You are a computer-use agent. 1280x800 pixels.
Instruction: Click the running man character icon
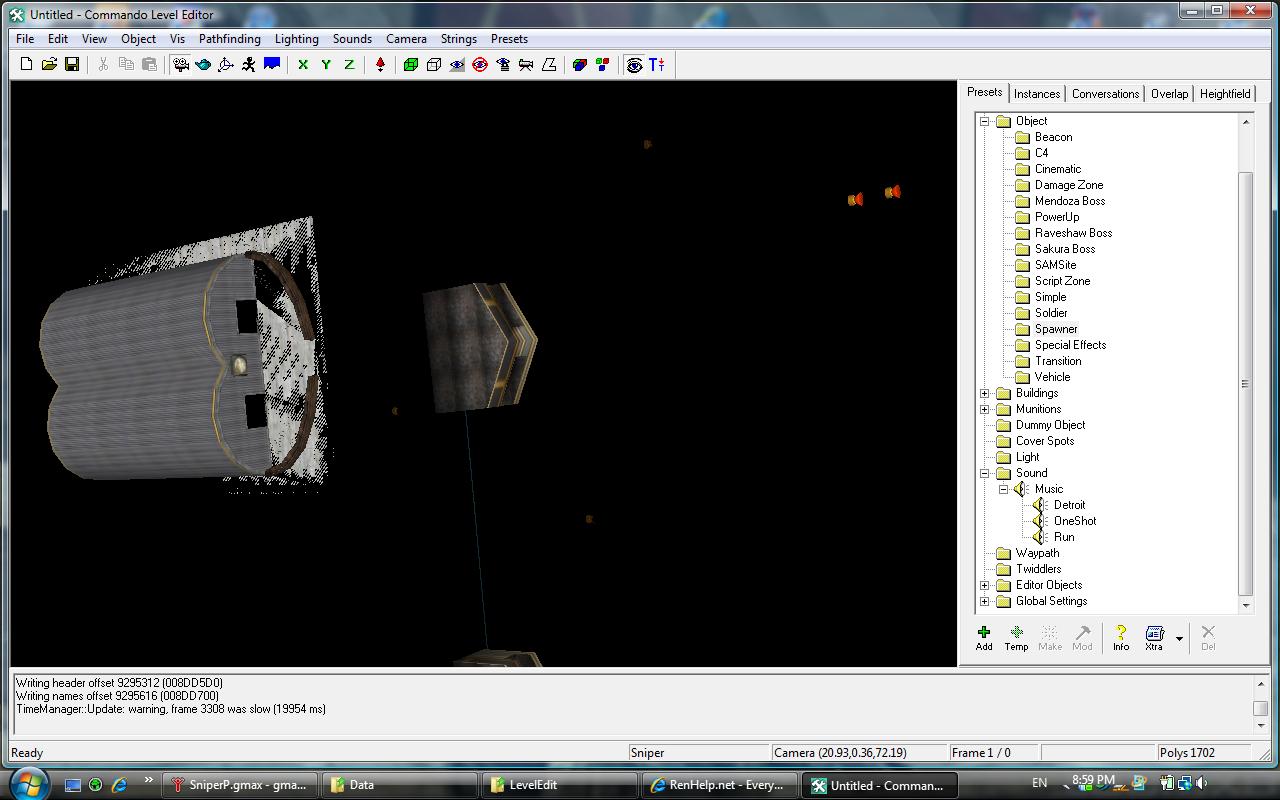pyautogui.click(x=248, y=65)
